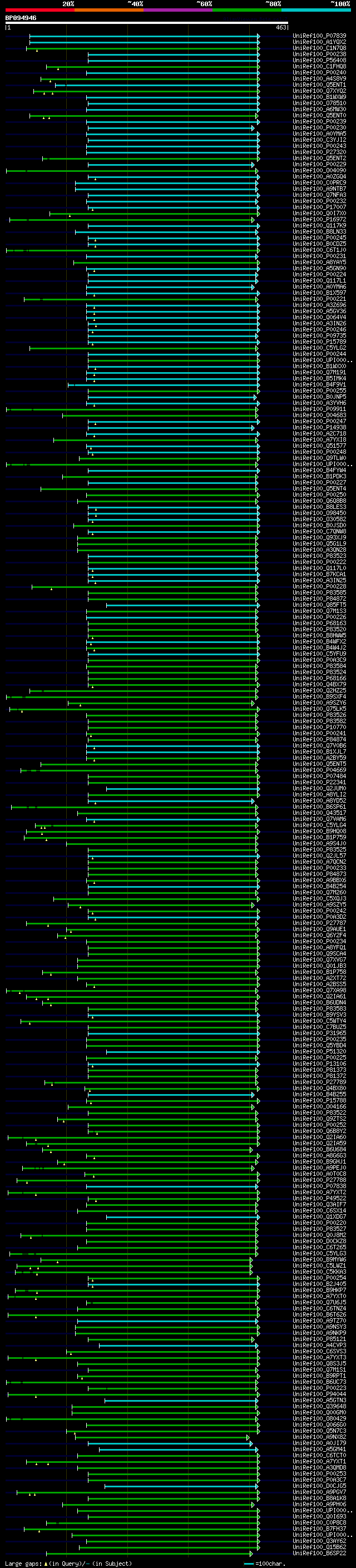
Task: Click label UniRef100_A9BBX6
Action: coord(319,880)
